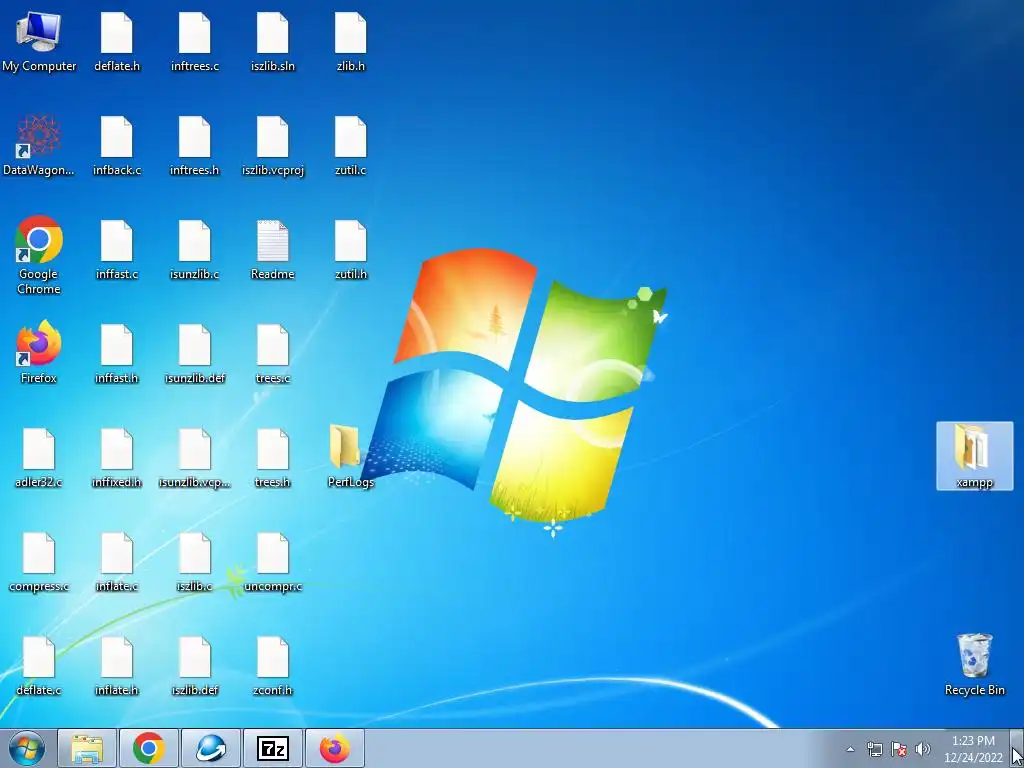This screenshot has width=1024, height=768.
Task: Select the iszlib.c file icon
Action: 195,562
